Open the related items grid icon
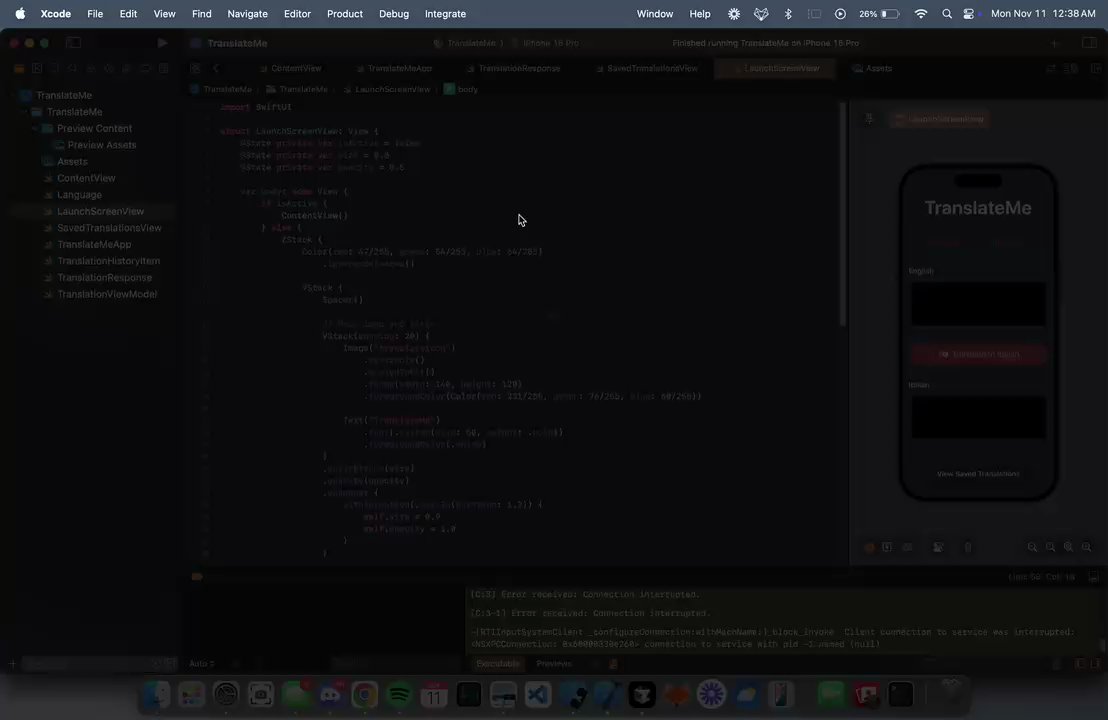The height and width of the screenshot is (720, 1108). 195,69
